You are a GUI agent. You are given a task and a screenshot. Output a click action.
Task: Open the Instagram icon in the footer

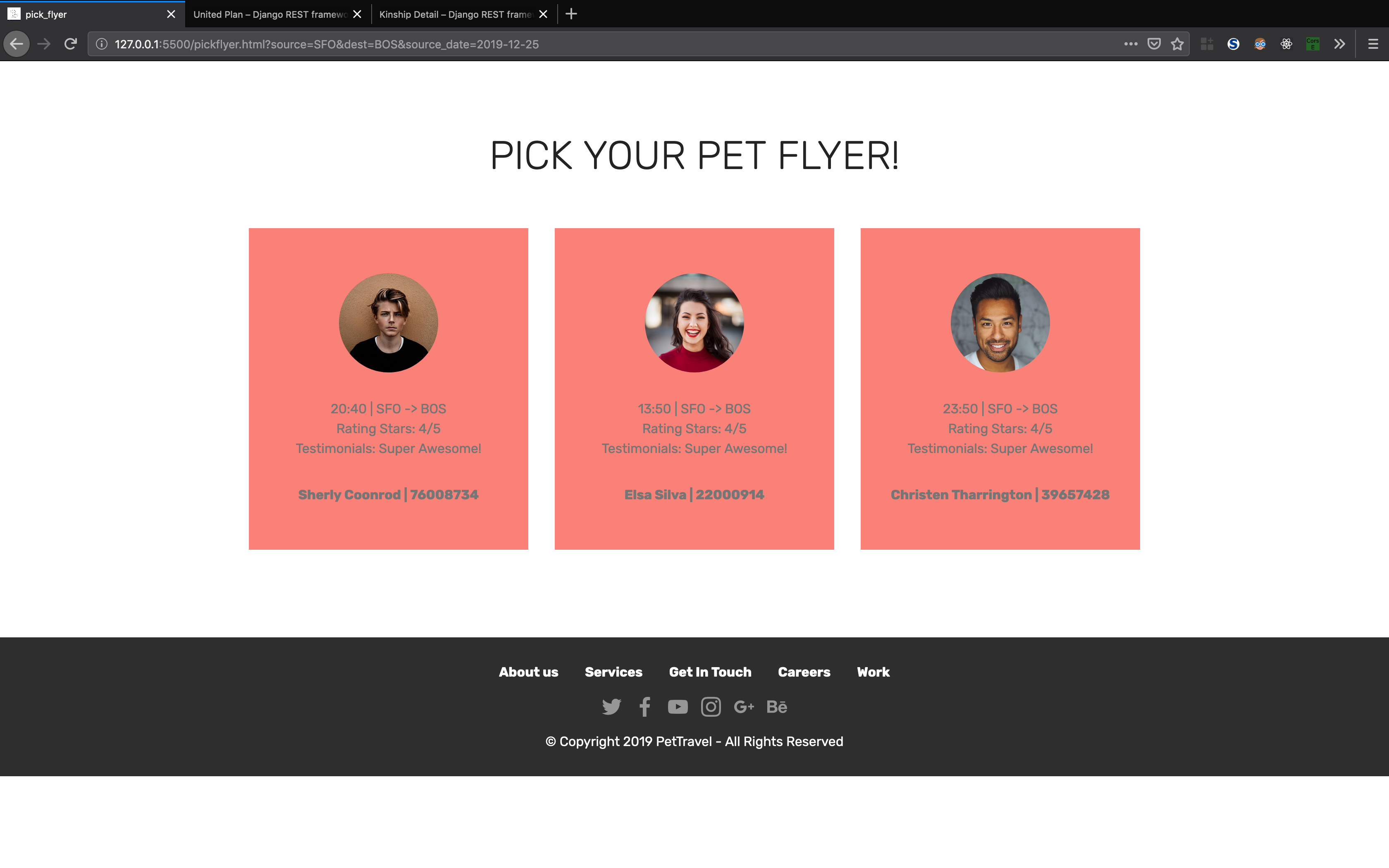tap(711, 707)
